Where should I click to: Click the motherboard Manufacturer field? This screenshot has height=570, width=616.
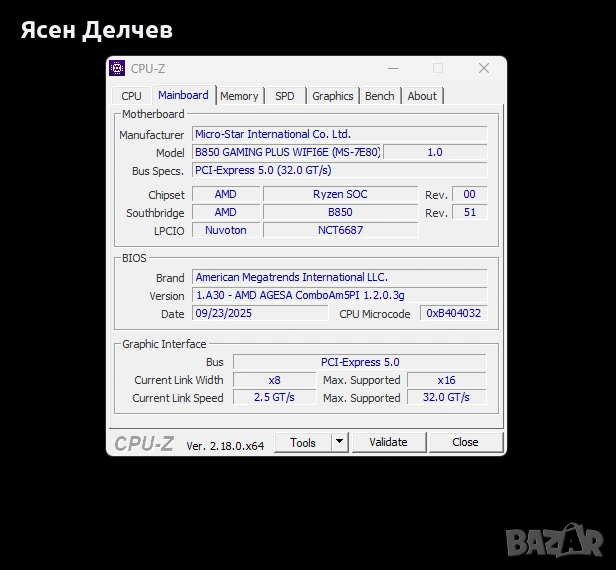click(339, 134)
